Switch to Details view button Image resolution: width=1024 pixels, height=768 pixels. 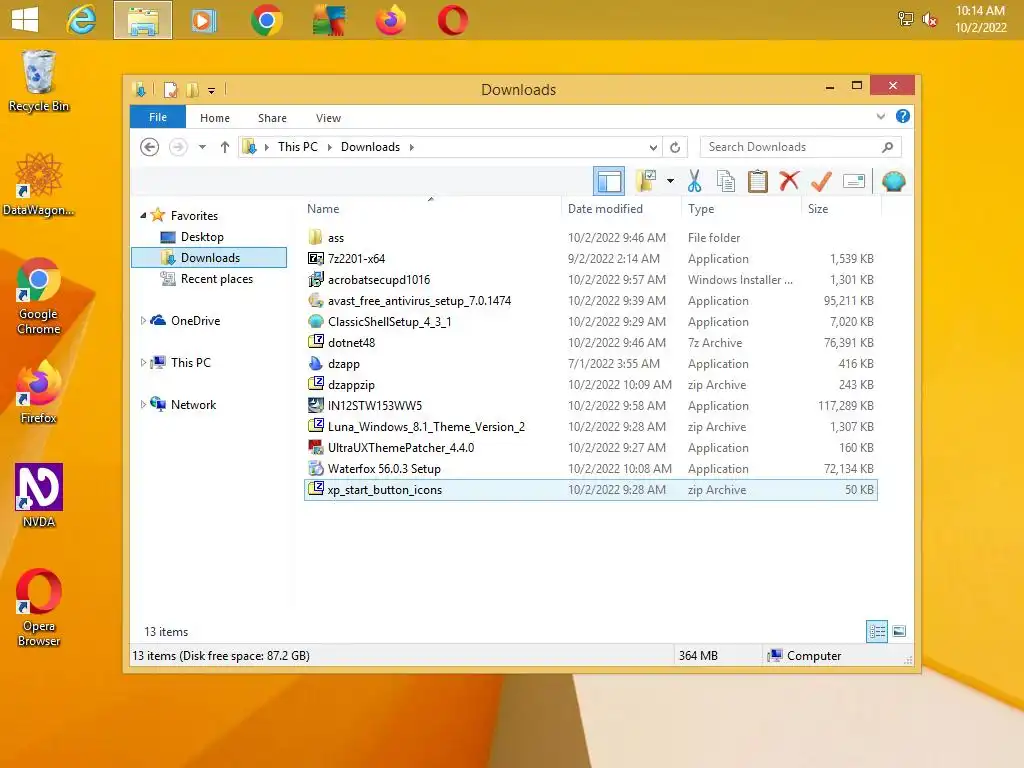(x=876, y=631)
